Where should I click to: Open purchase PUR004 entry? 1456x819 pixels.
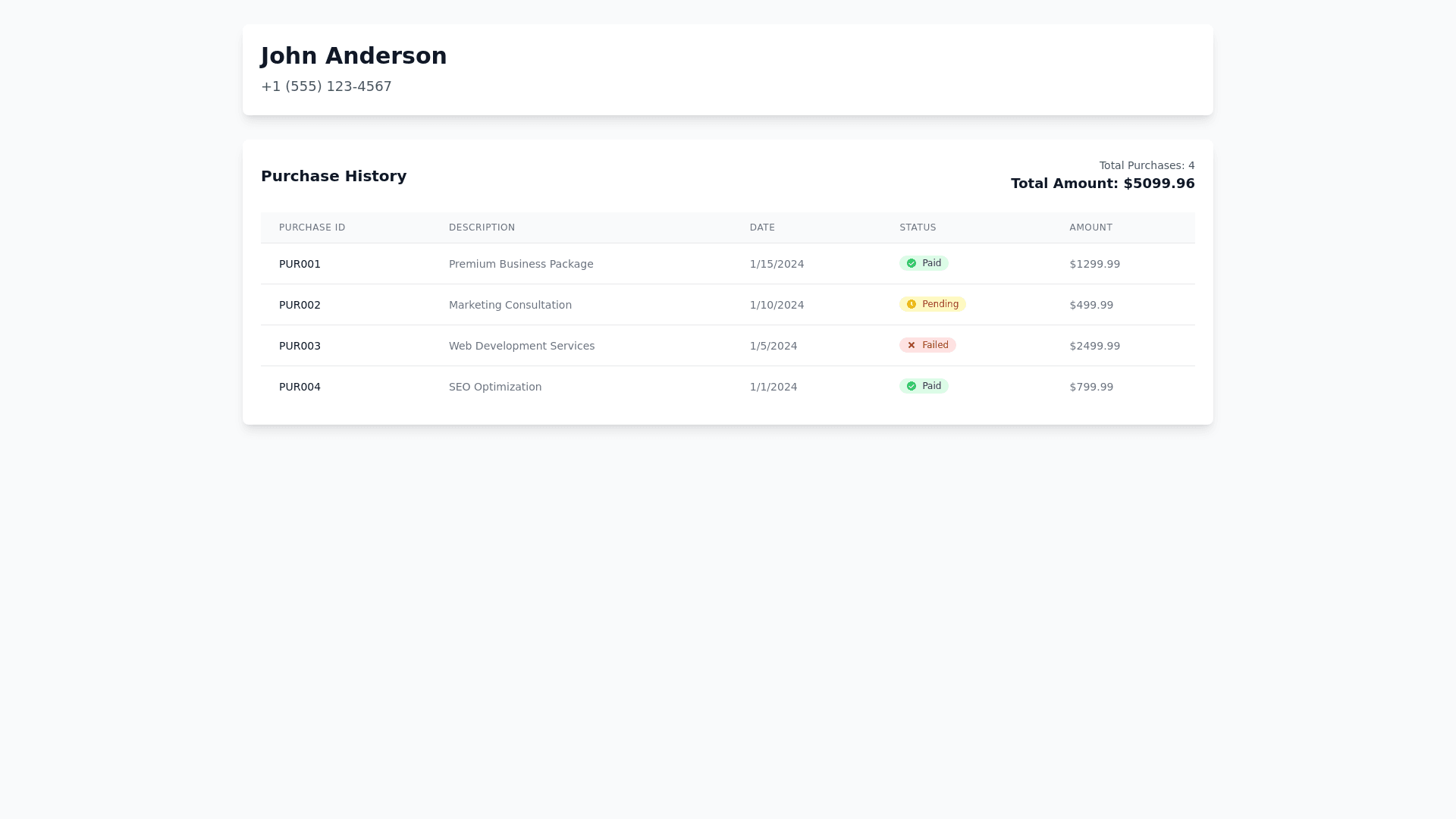point(300,387)
